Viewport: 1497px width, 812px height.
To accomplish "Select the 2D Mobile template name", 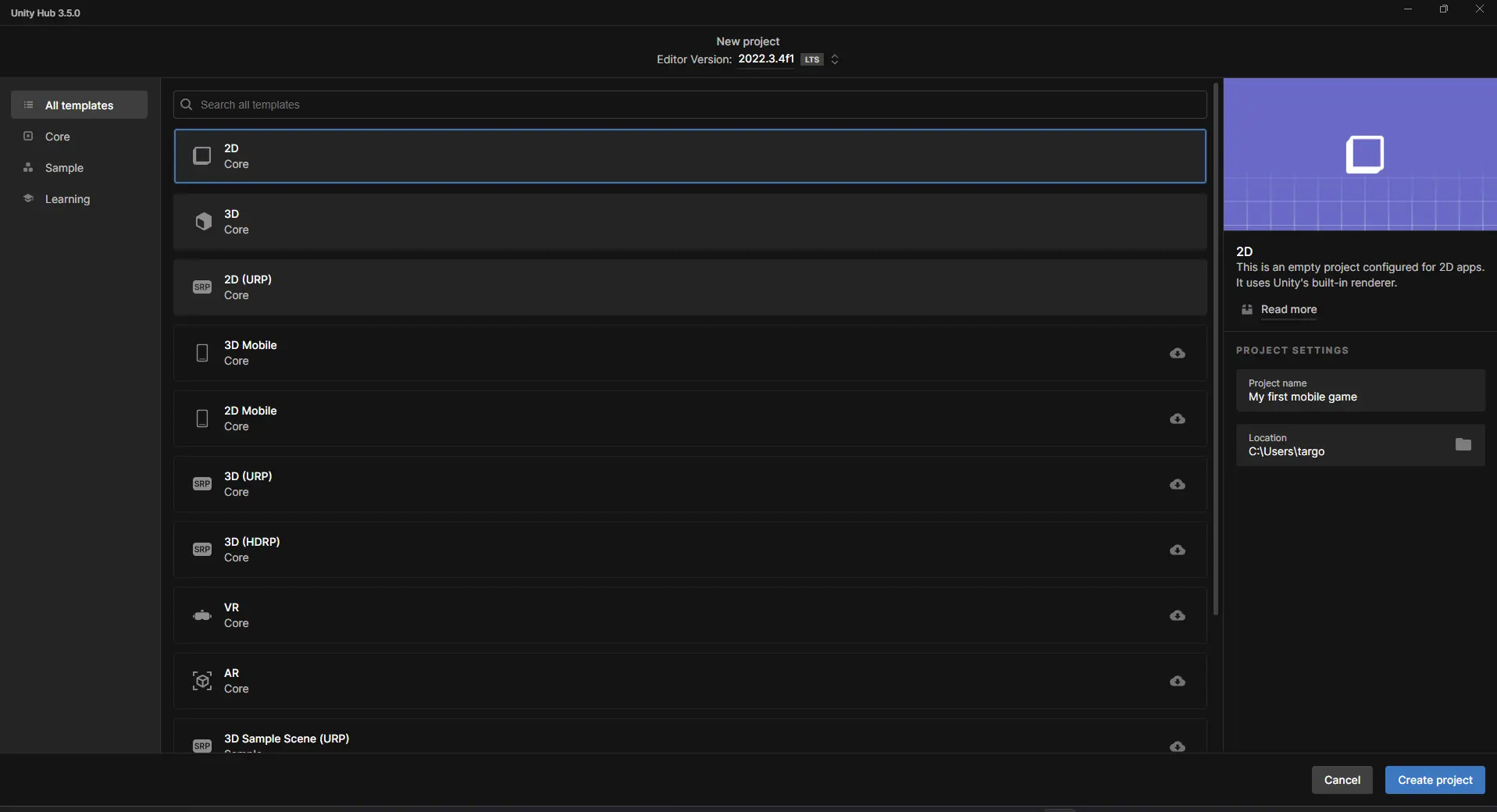I will [250, 411].
